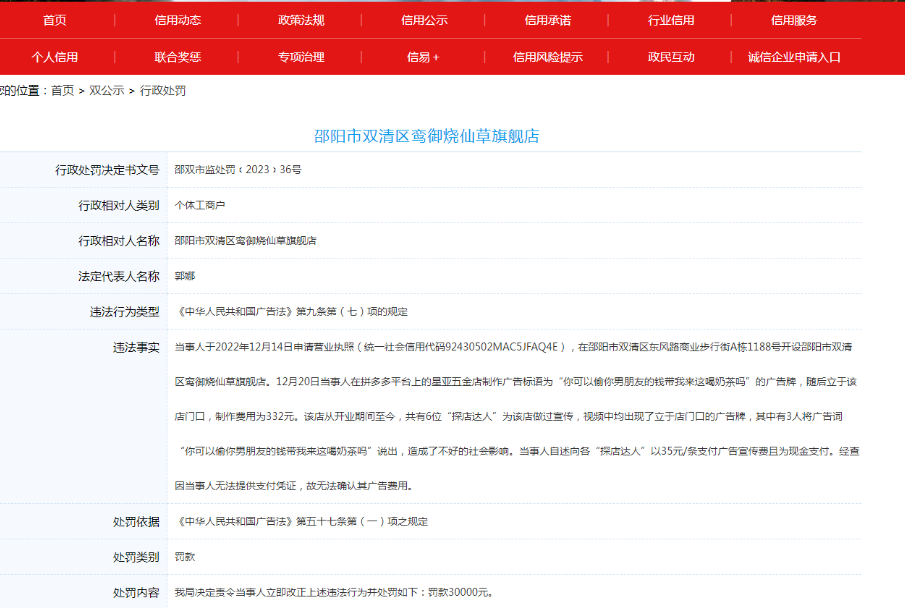This screenshot has width=905, height=608.
Task: 进入"信用服务"栏目
Action: pyautogui.click(x=793, y=19)
